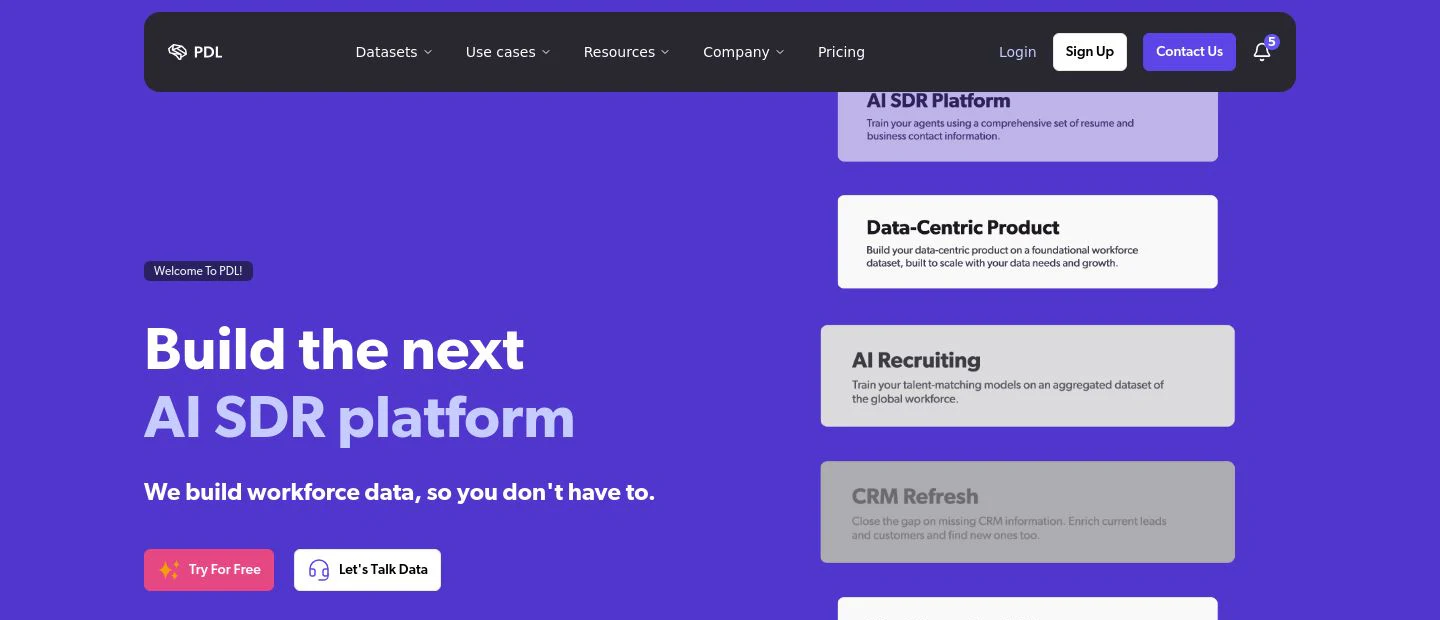Open the Pricing page
Image resolution: width=1440 pixels, height=620 pixels.
click(841, 52)
